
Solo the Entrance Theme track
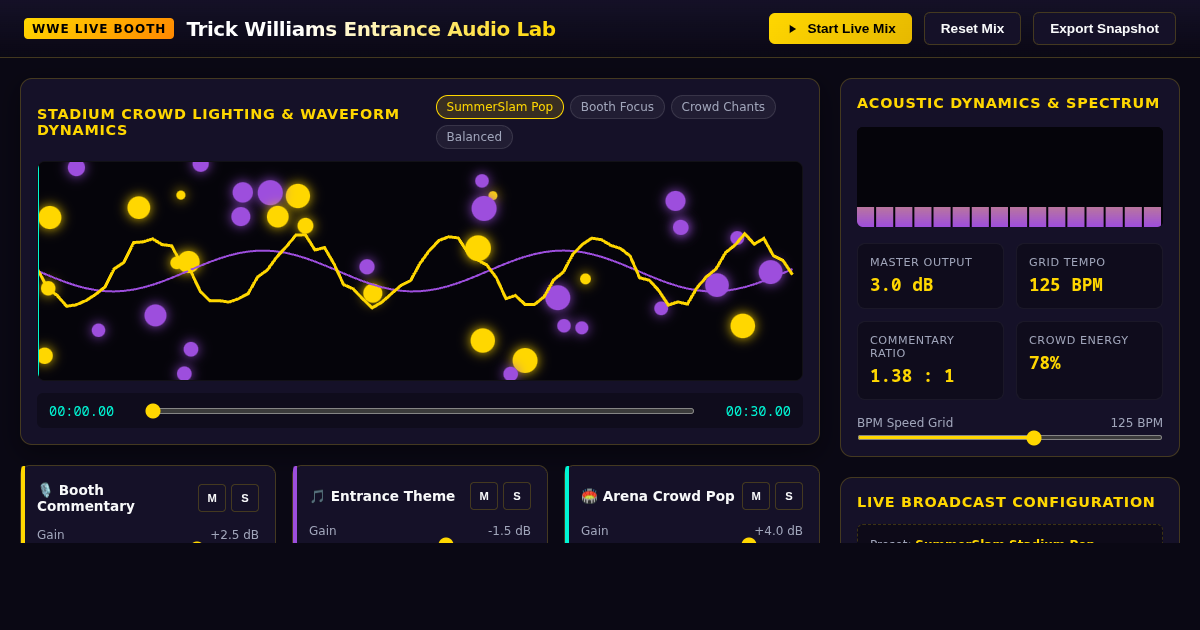pyautogui.click(x=517, y=496)
